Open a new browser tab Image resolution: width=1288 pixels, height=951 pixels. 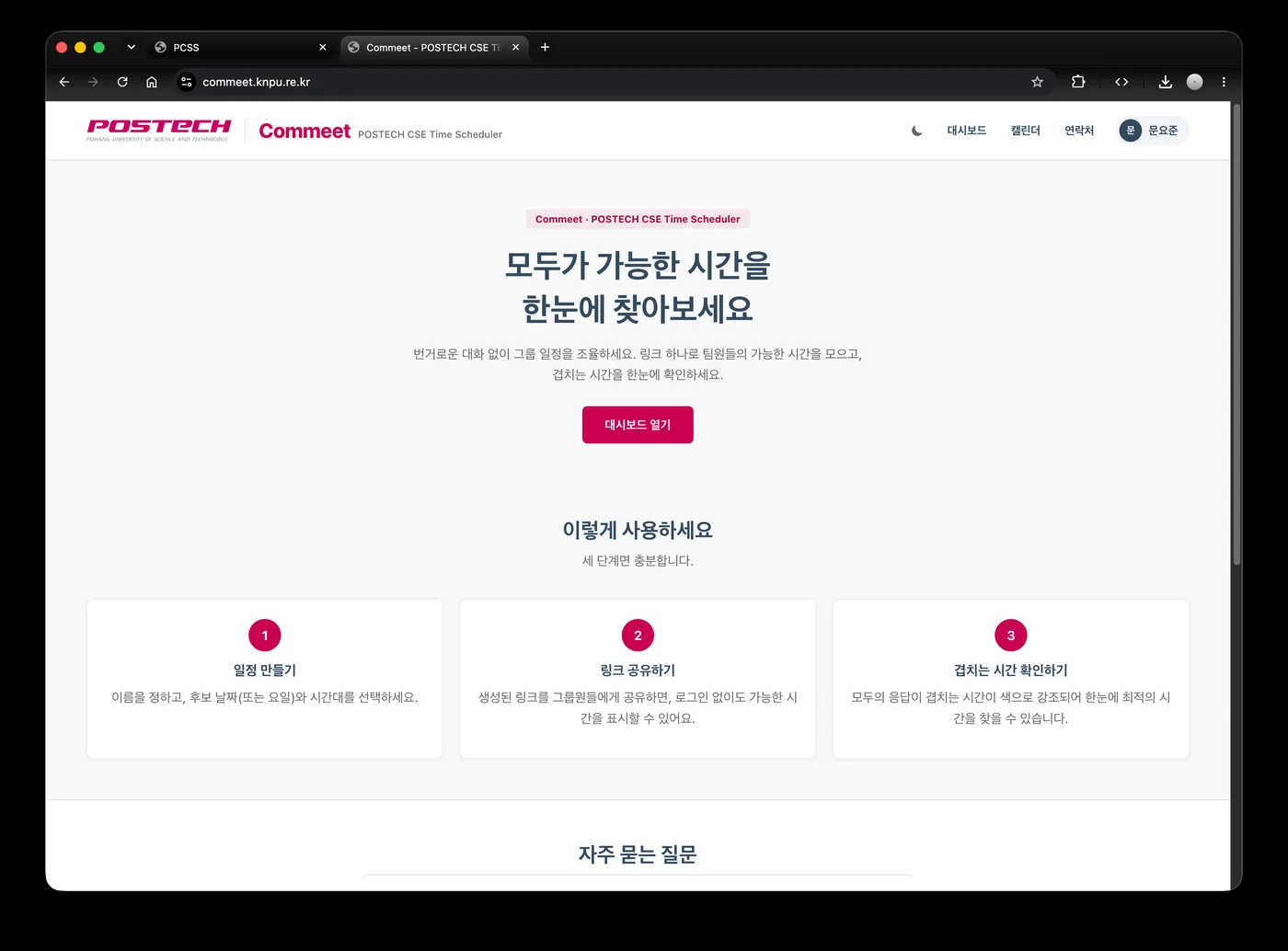click(x=545, y=47)
